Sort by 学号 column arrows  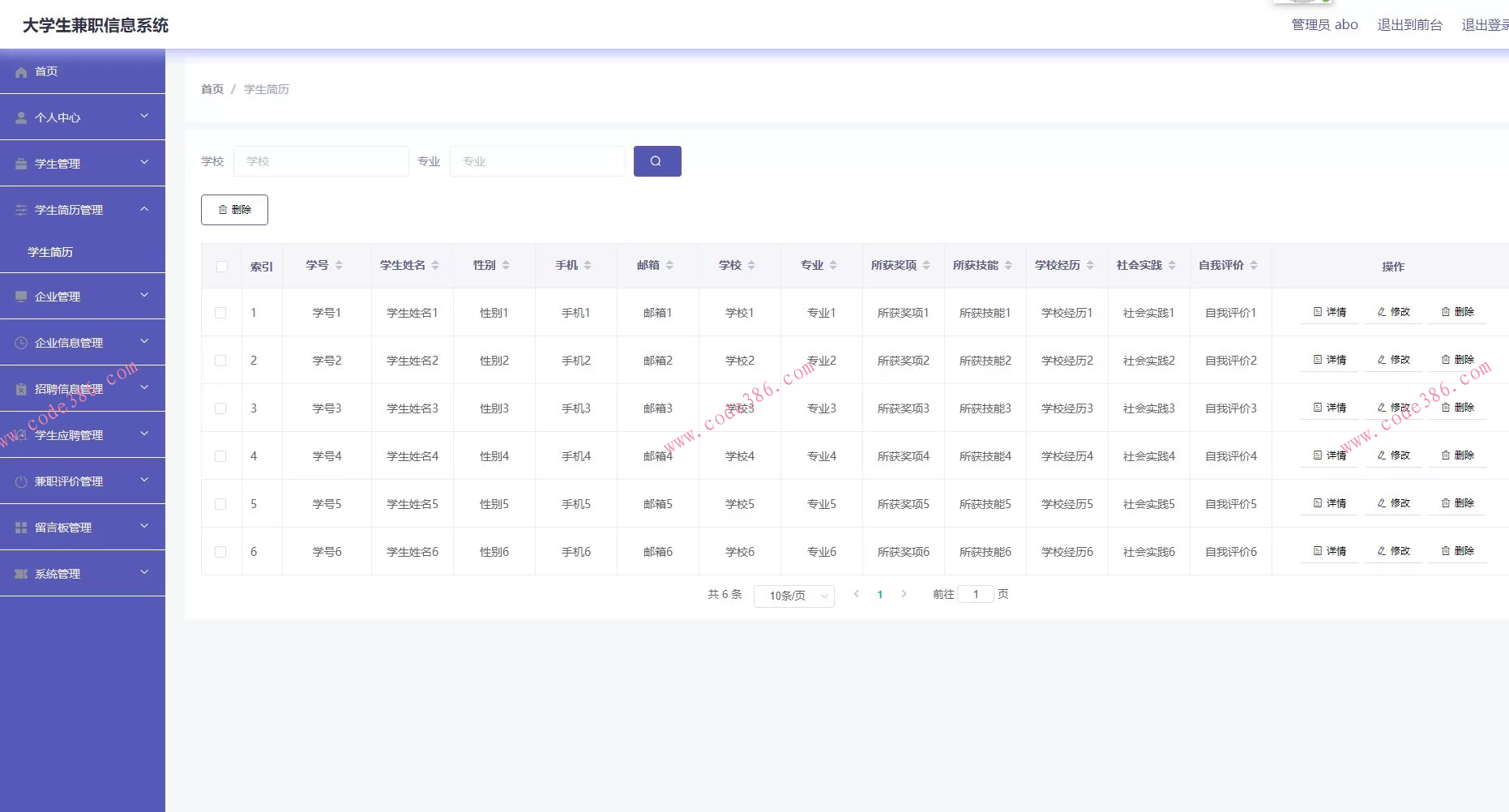[339, 266]
